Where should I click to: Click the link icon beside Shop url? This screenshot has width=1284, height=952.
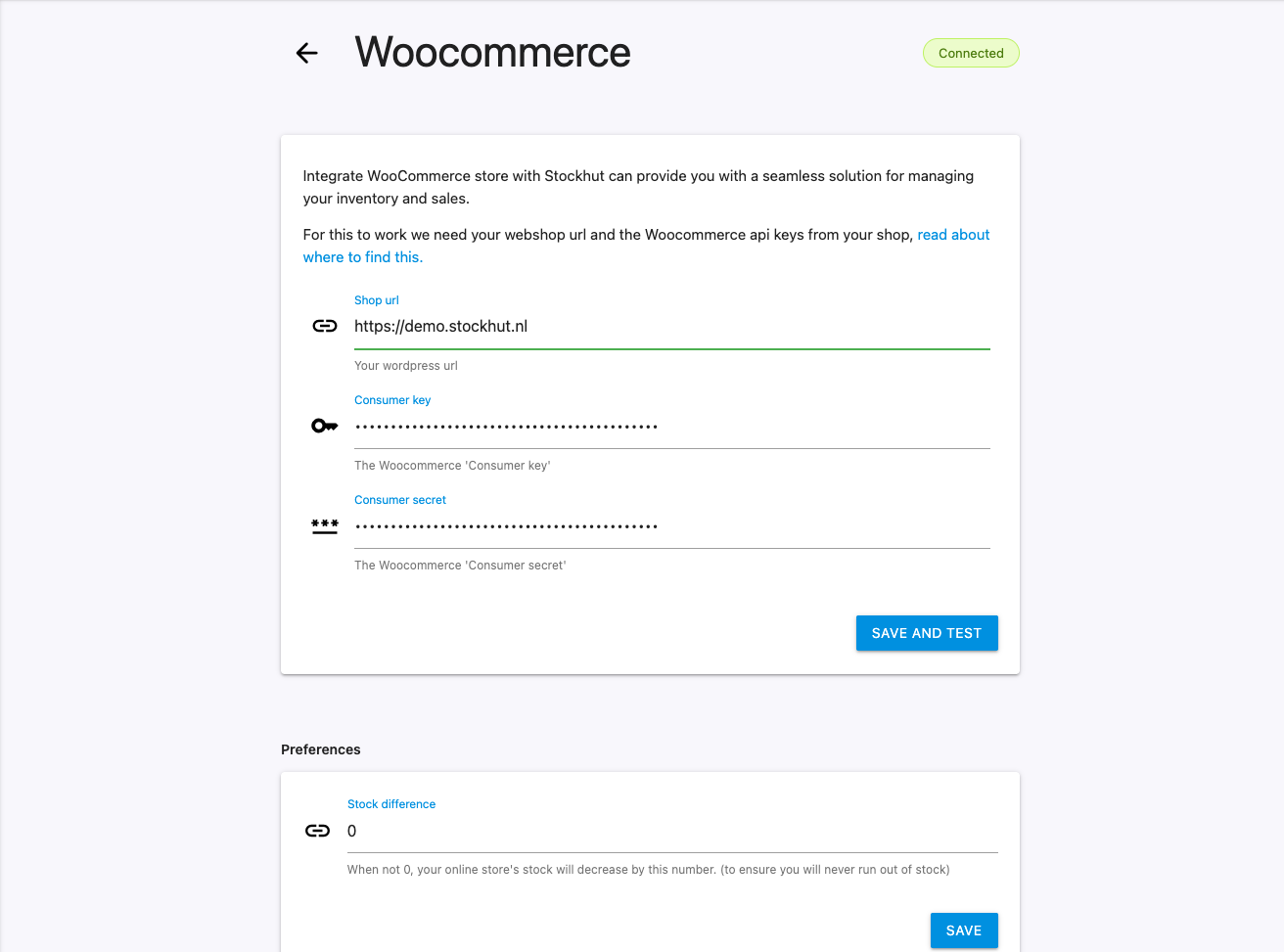325,326
